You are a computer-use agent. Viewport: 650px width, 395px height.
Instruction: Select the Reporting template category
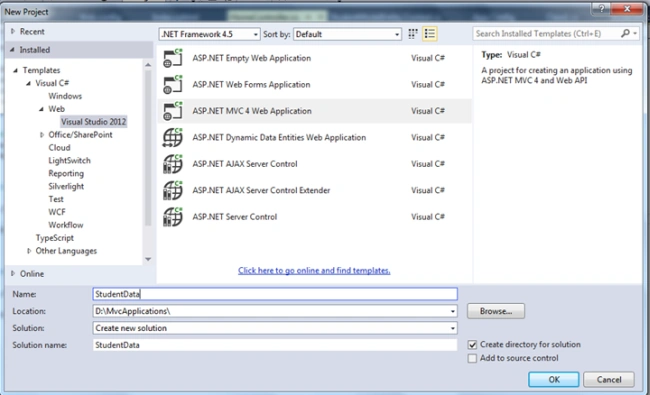[66, 173]
